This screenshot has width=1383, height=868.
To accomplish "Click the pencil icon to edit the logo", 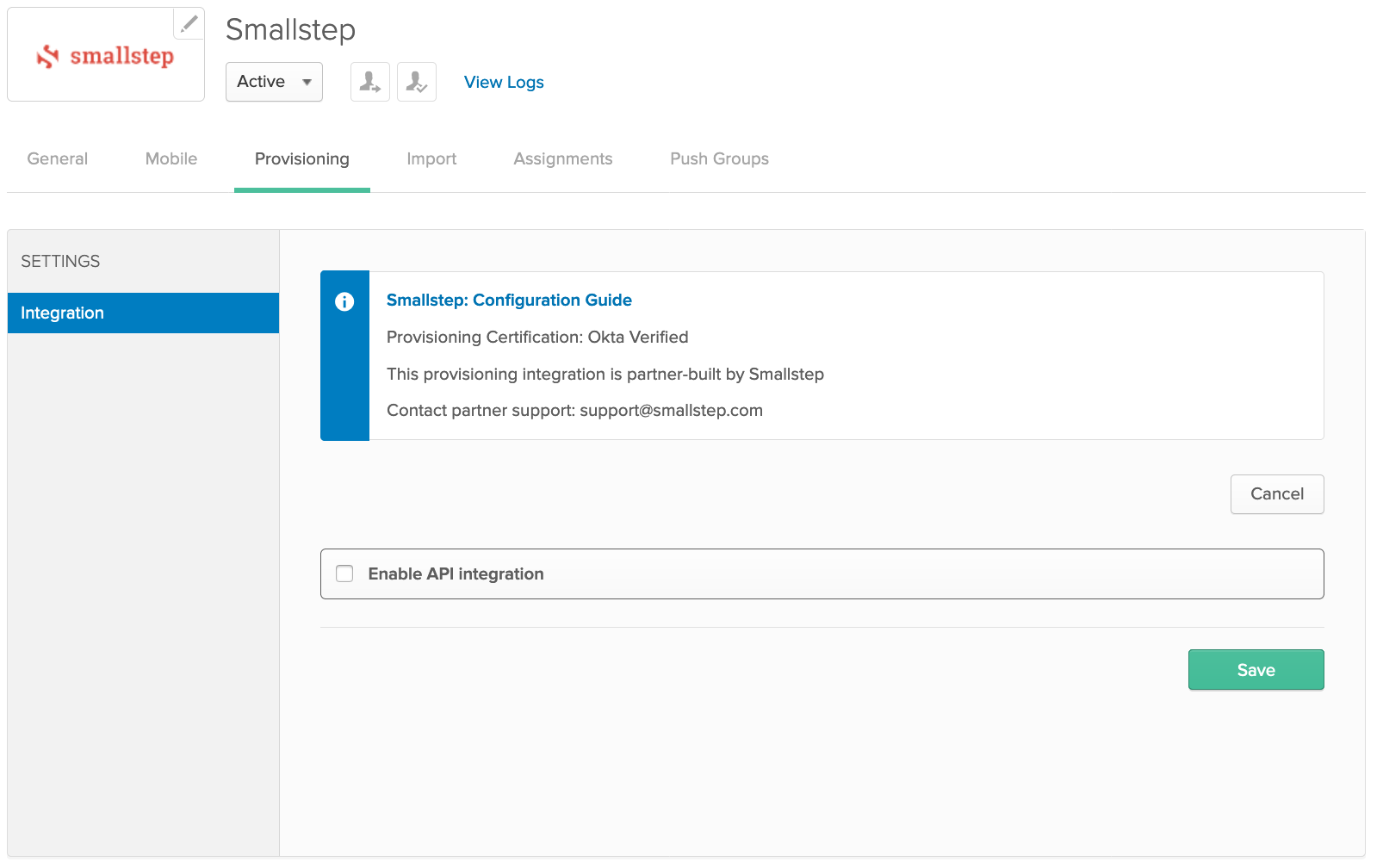I will (x=189, y=23).
